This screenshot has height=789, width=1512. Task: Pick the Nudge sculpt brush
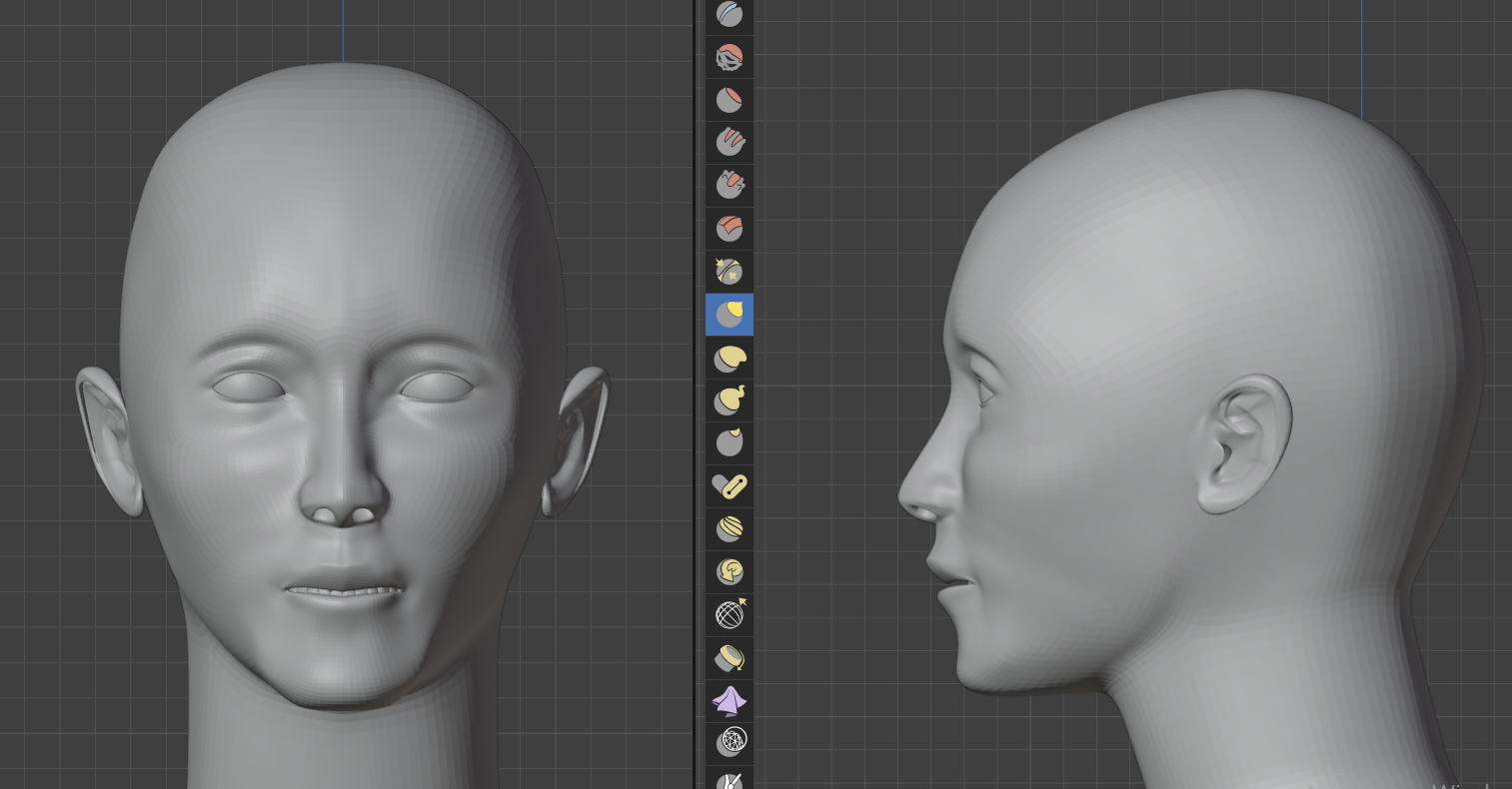[x=730, y=528]
